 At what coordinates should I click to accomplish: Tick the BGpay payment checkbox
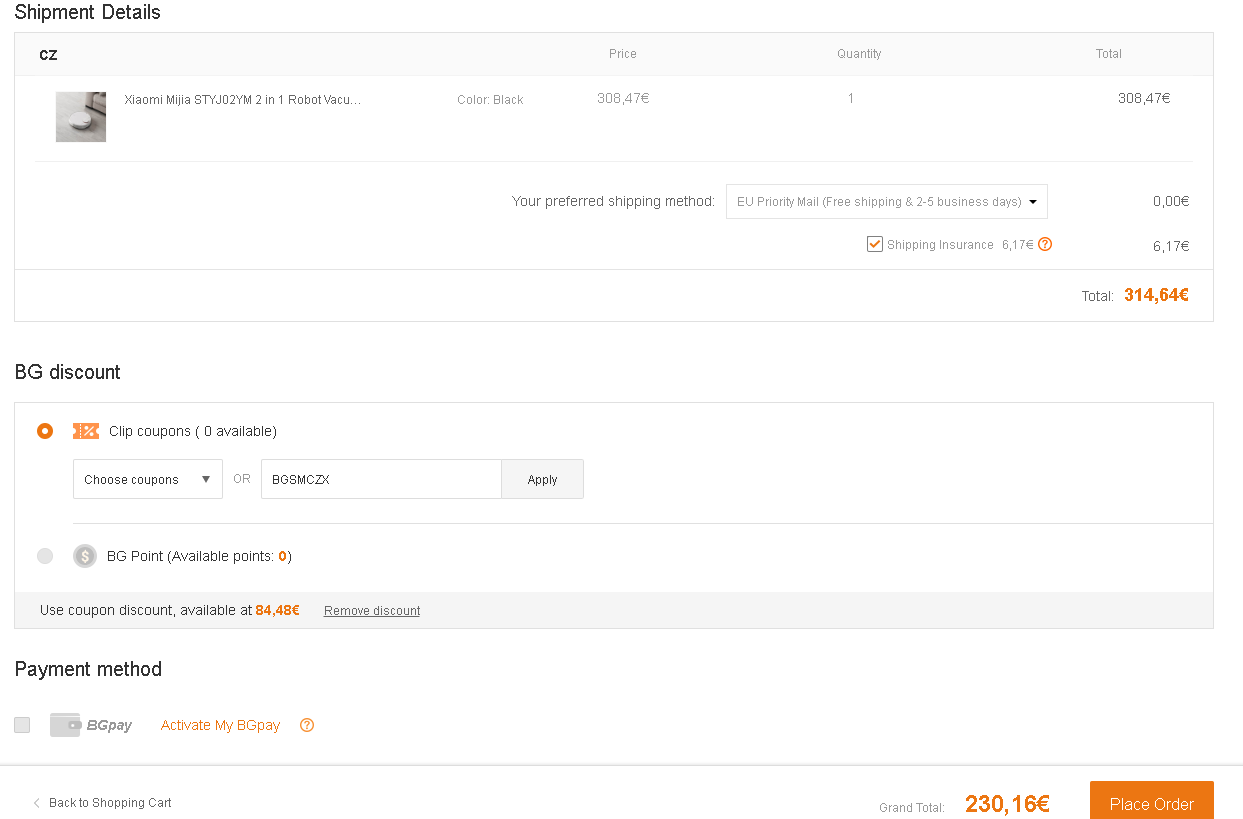point(22,725)
